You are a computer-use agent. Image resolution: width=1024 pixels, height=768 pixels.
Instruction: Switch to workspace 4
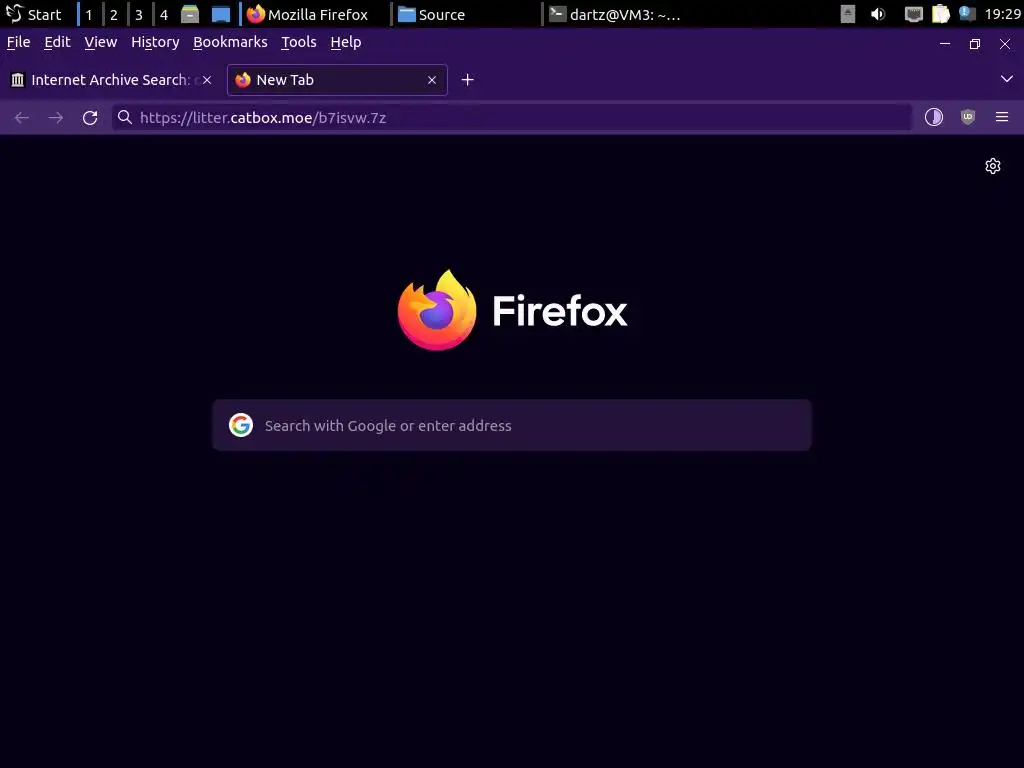click(163, 14)
